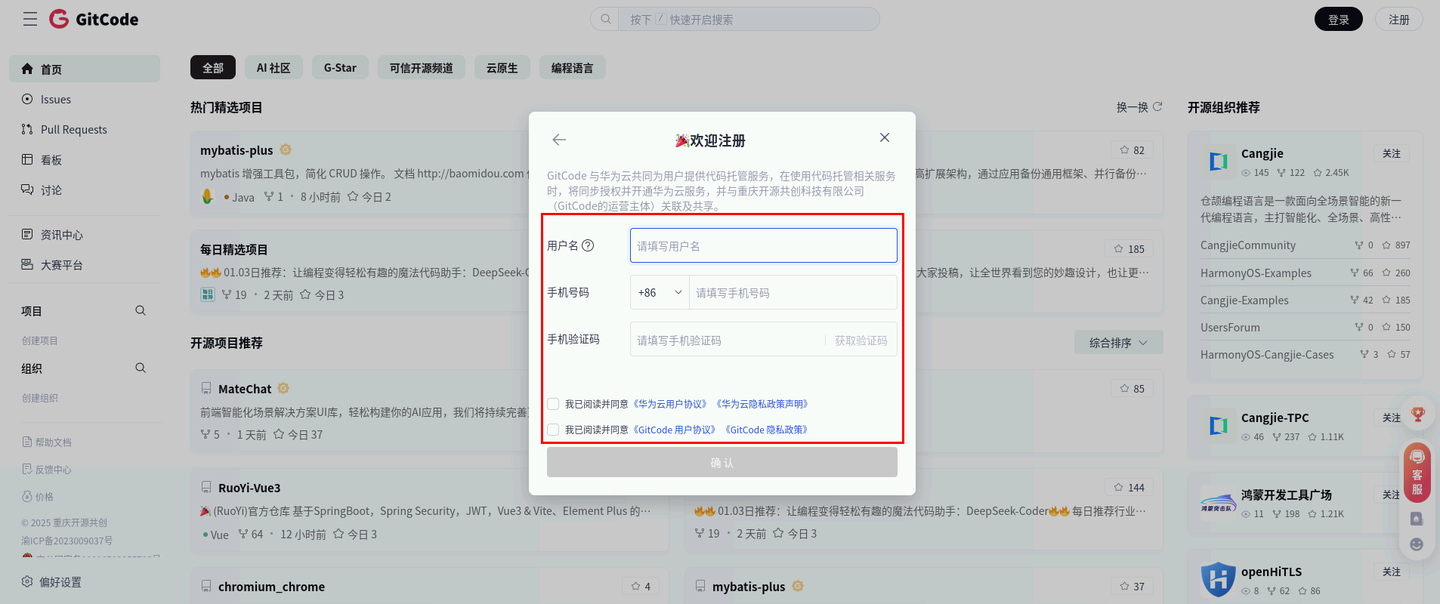The width and height of the screenshot is (1440, 604).
Task: Switch to the AI 社区 tab
Action: click(273, 67)
